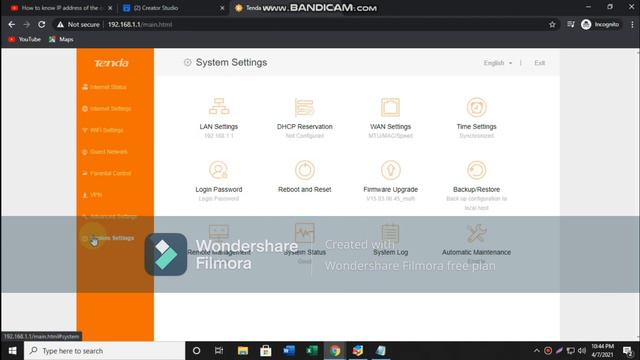Viewport: 640px width, 360px height.
Task: Close the How to know IP address tab
Action: pos(110,8)
